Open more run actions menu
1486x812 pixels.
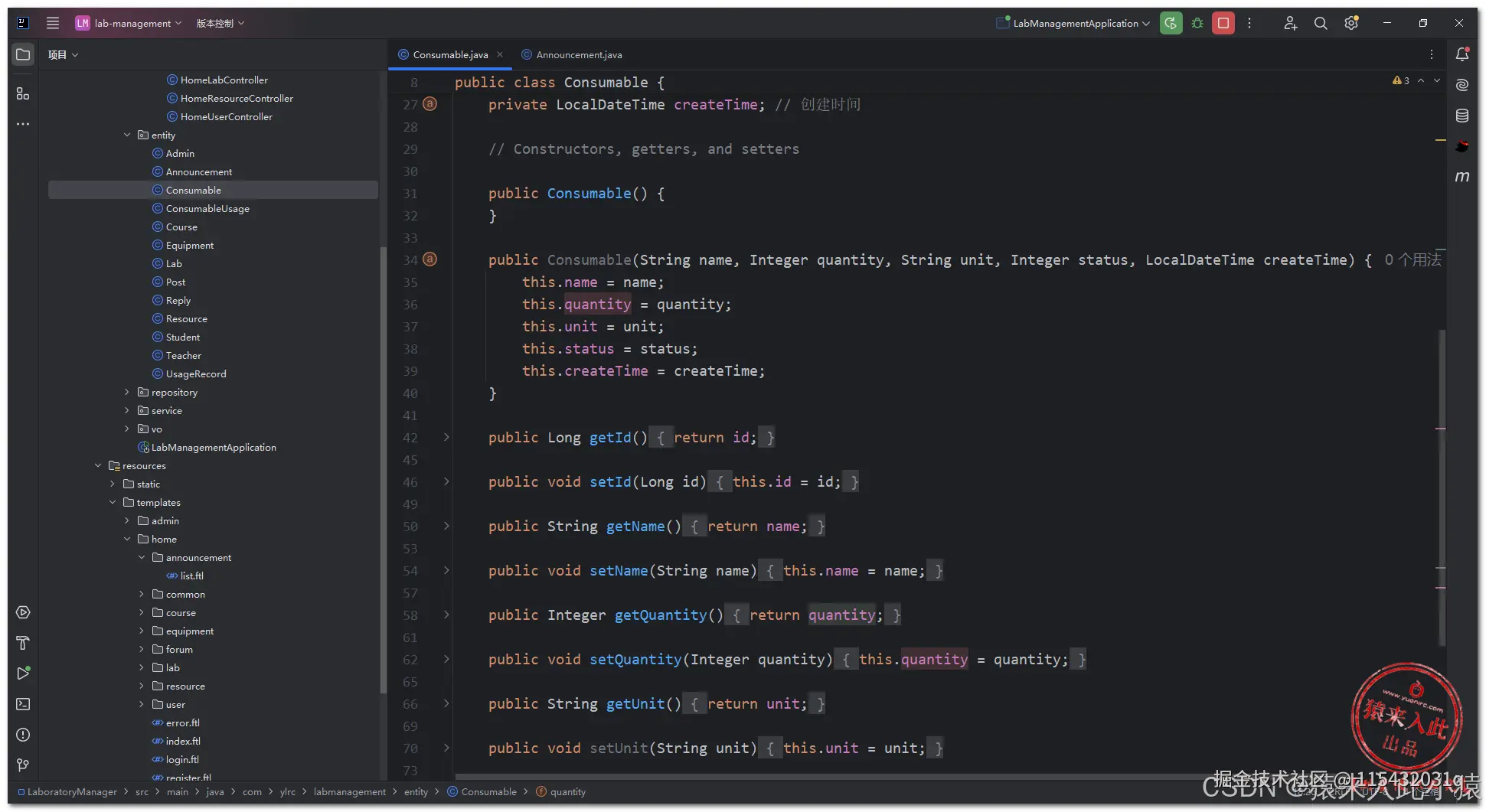1249,23
